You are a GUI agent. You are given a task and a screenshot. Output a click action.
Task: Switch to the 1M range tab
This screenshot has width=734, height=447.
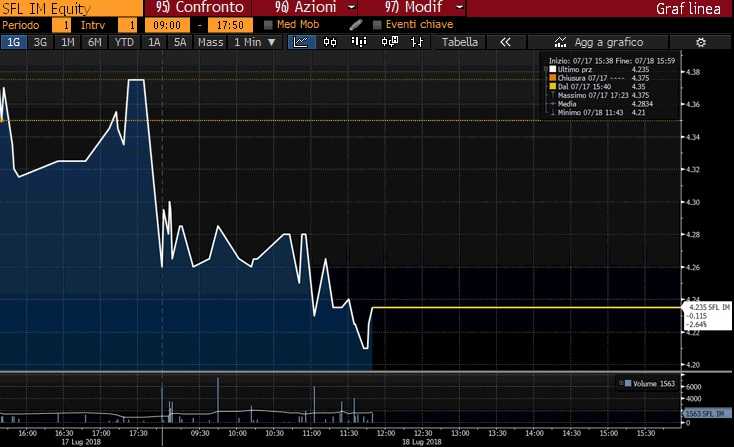coord(67,42)
